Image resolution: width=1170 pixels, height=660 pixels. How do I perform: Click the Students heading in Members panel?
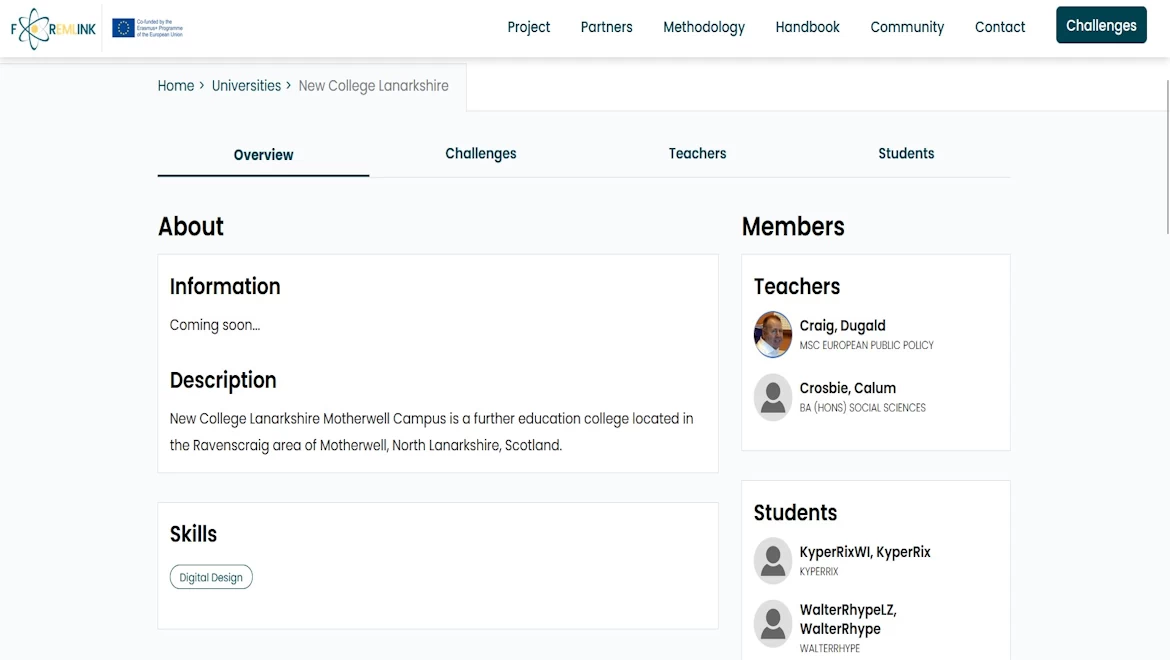[795, 513]
